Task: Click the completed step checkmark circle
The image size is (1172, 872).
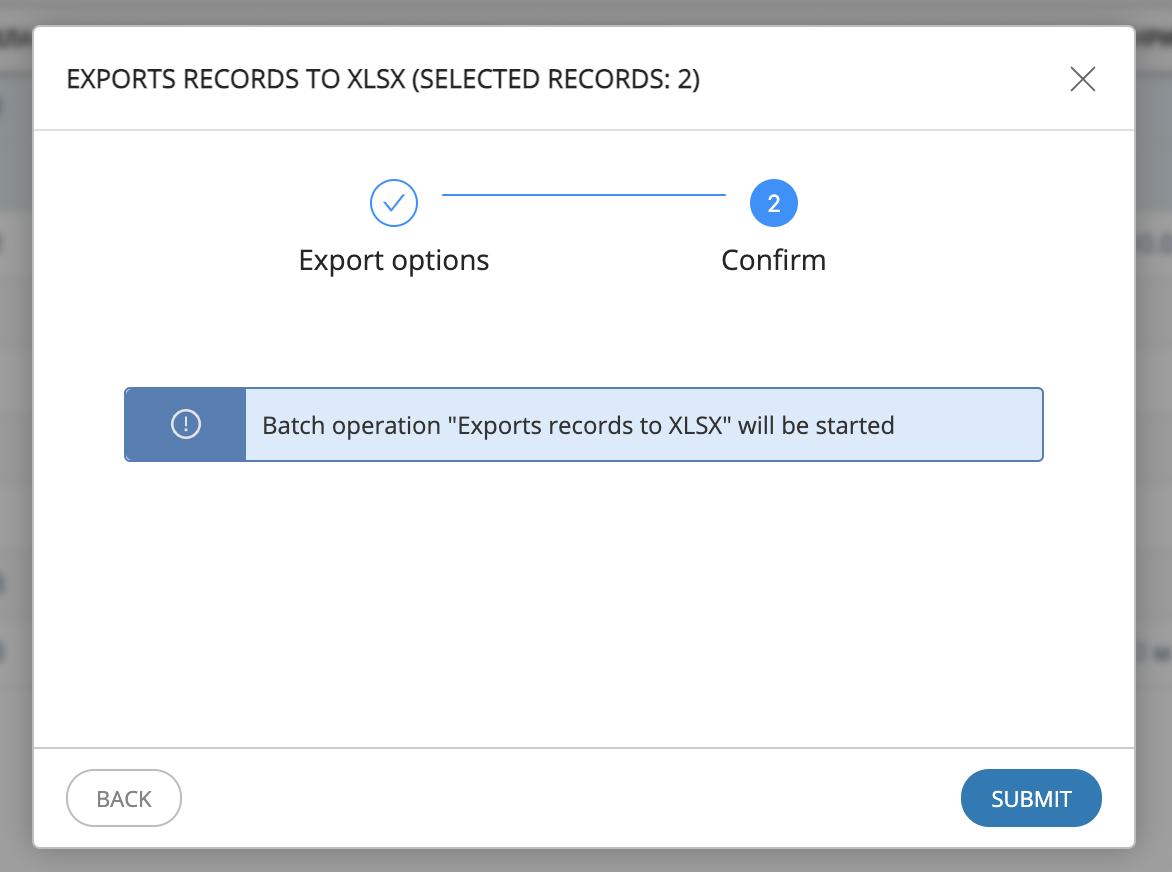Action: point(394,204)
